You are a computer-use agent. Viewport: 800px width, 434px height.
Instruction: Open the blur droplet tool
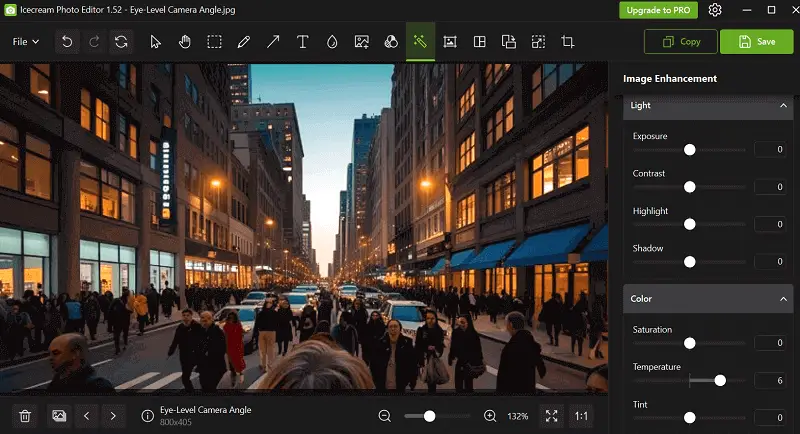[x=332, y=42]
